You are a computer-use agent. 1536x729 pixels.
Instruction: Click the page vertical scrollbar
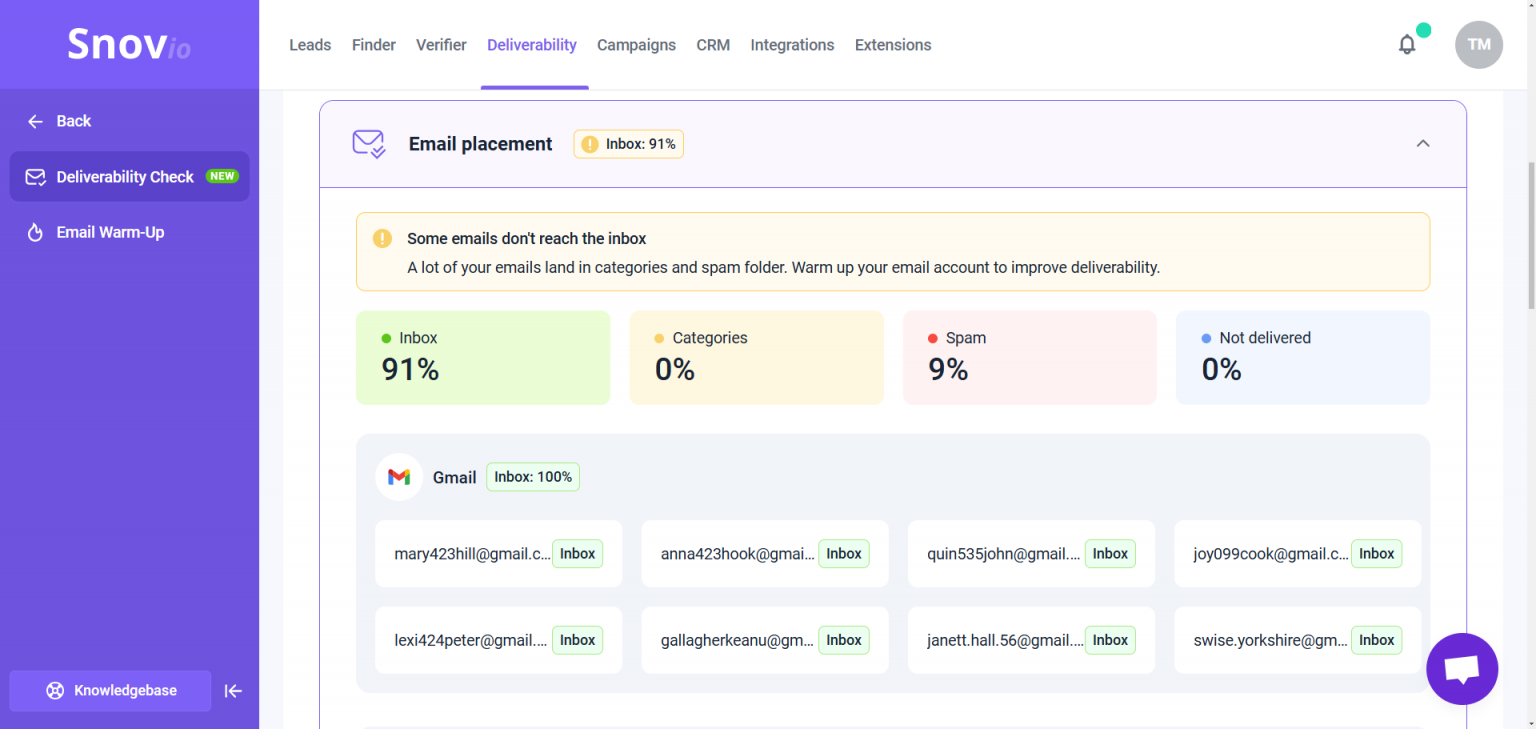coord(1529,235)
